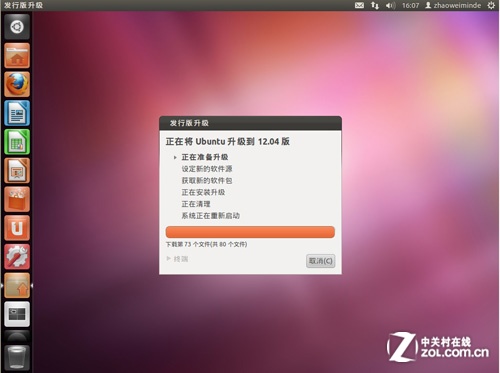Open the user menu zhaoweiminde

tap(453, 5)
